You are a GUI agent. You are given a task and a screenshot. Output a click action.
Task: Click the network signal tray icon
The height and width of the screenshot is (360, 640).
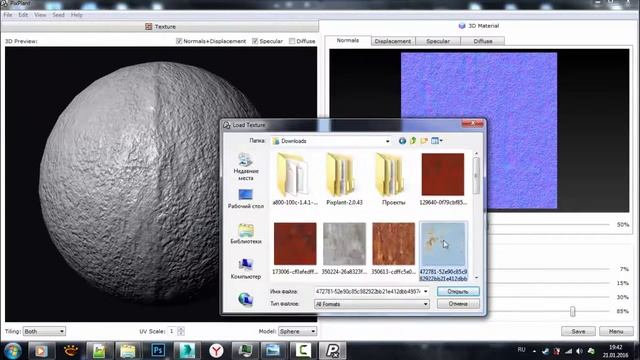(x=569, y=351)
